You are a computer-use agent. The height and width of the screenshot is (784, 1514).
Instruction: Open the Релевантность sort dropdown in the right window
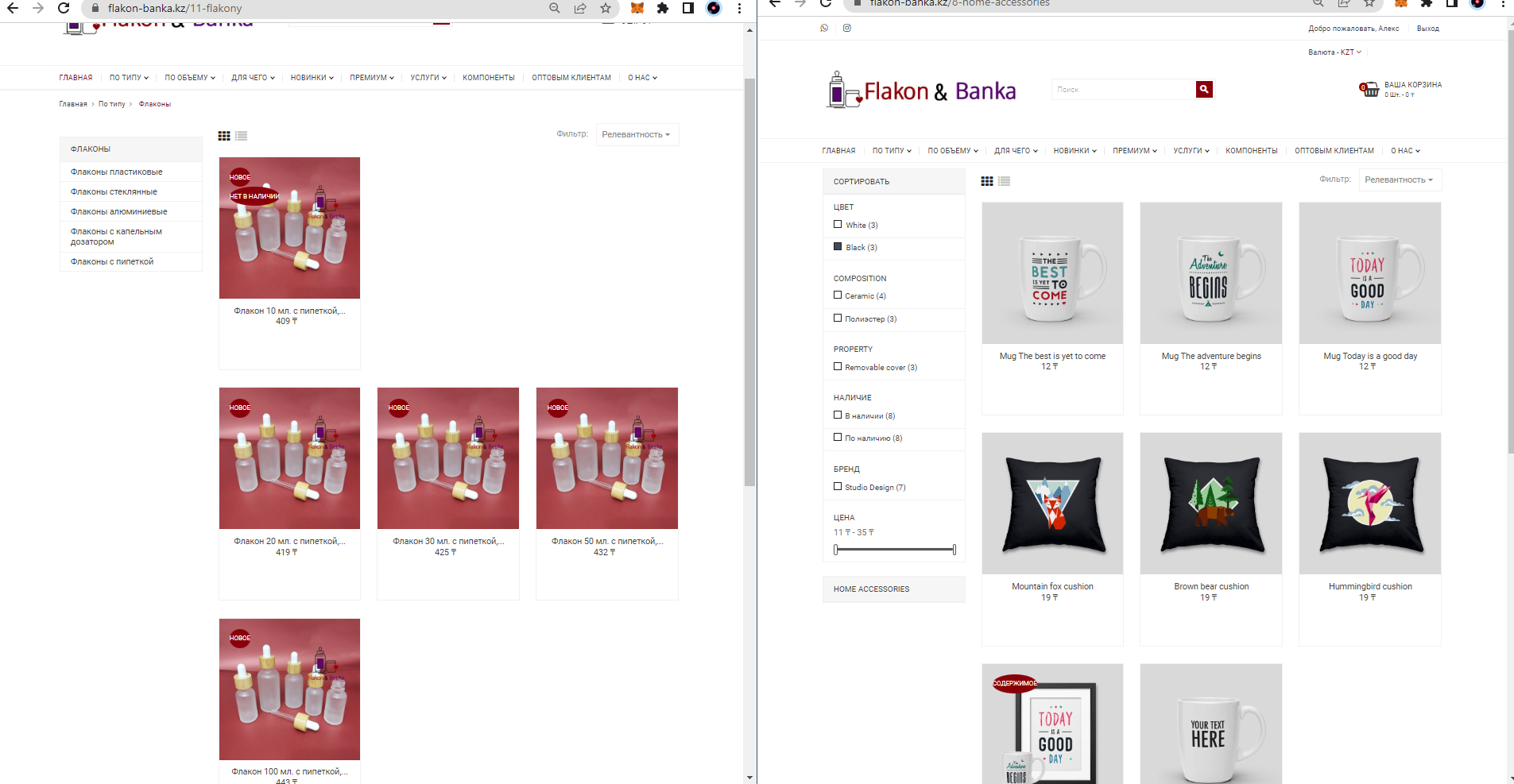(x=1399, y=180)
